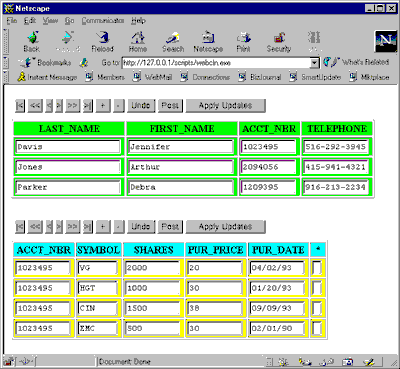Open BizJournal bookmark
Image resolution: width=400 pixels, height=369 pixels.
[x=260, y=77]
